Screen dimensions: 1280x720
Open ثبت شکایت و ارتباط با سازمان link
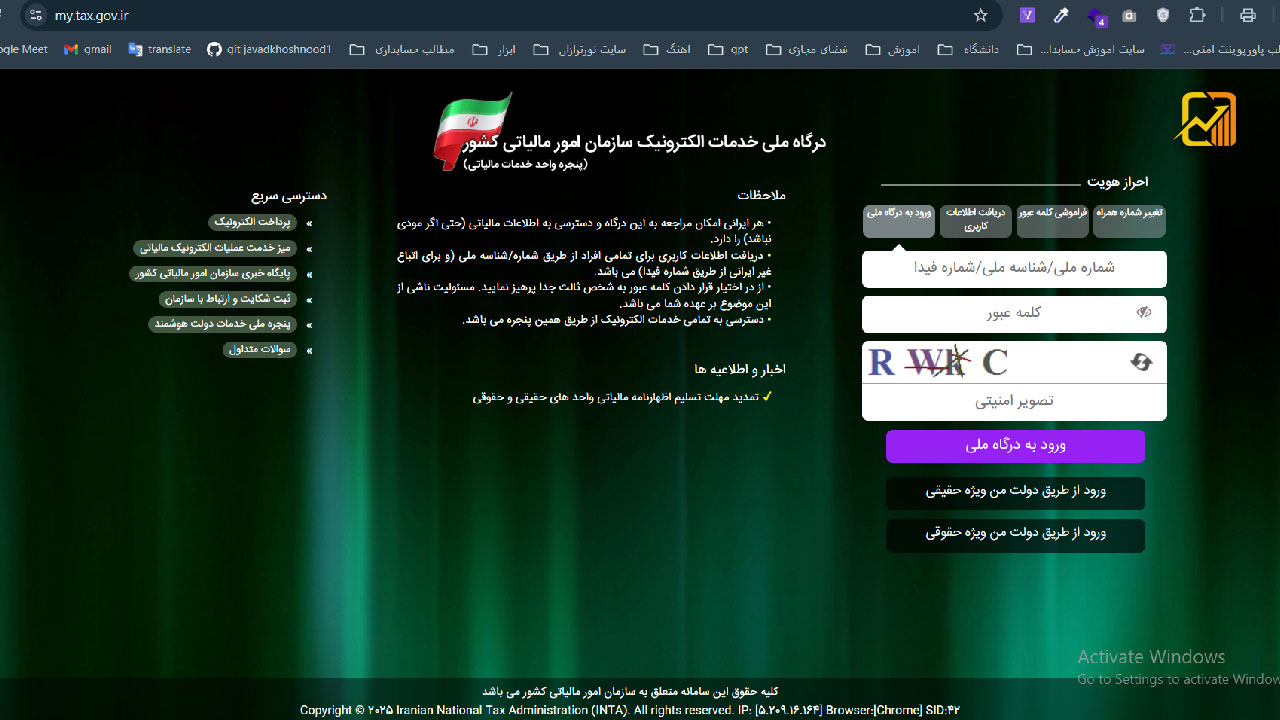coord(228,299)
